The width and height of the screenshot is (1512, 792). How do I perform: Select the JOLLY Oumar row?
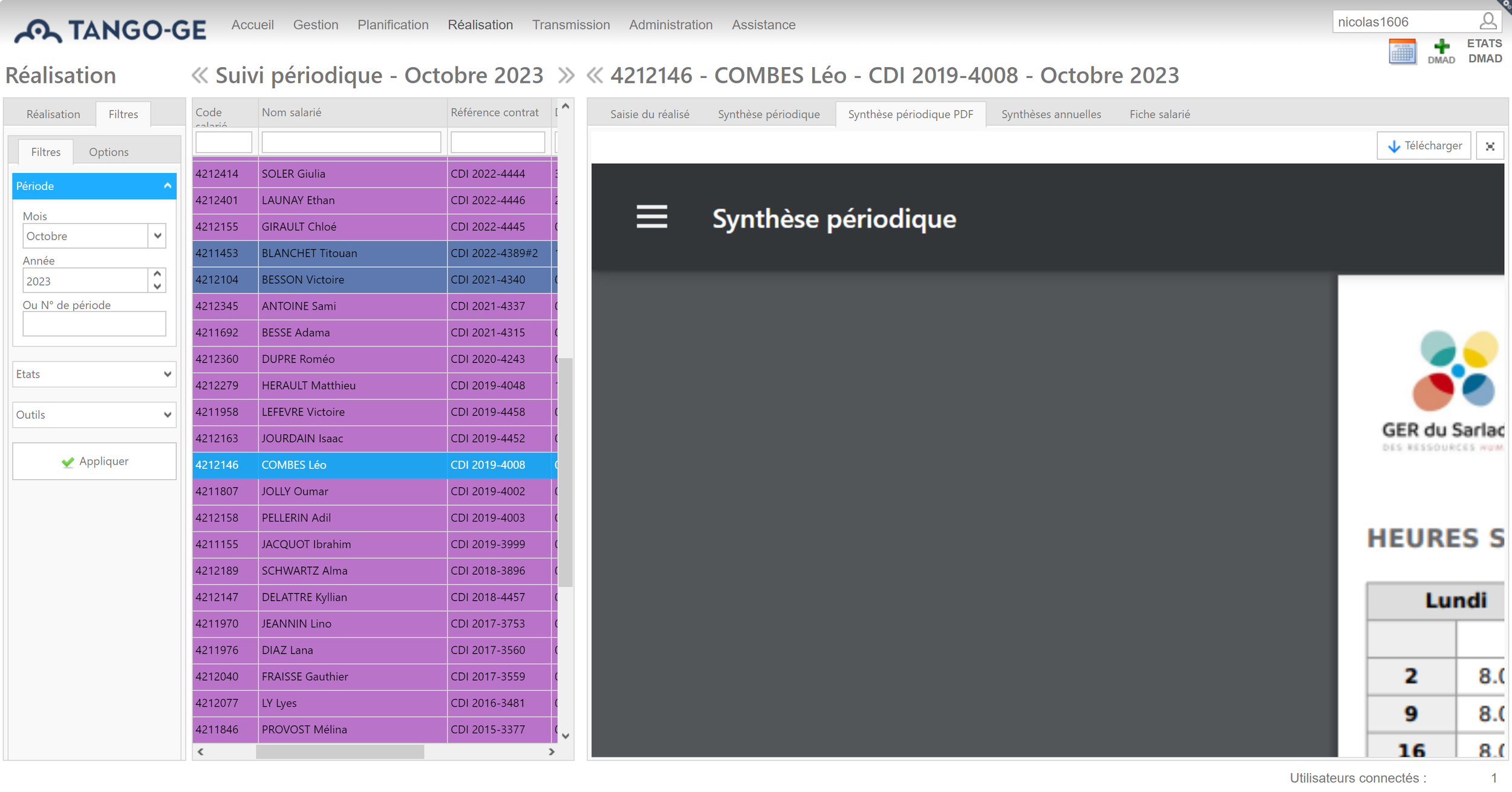pyautogui.click(x=375, y=491)
